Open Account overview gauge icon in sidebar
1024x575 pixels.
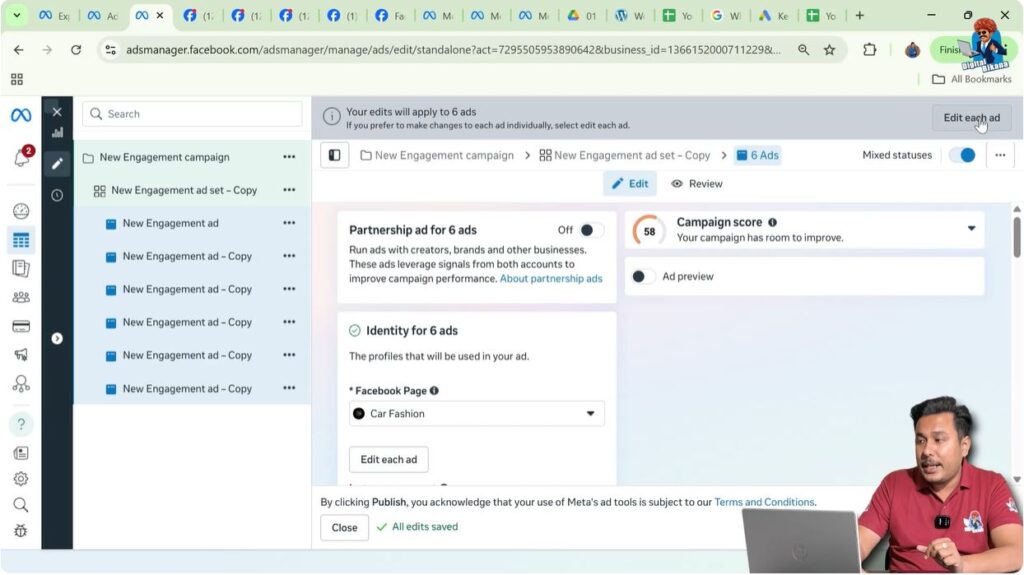coord(21,211)
